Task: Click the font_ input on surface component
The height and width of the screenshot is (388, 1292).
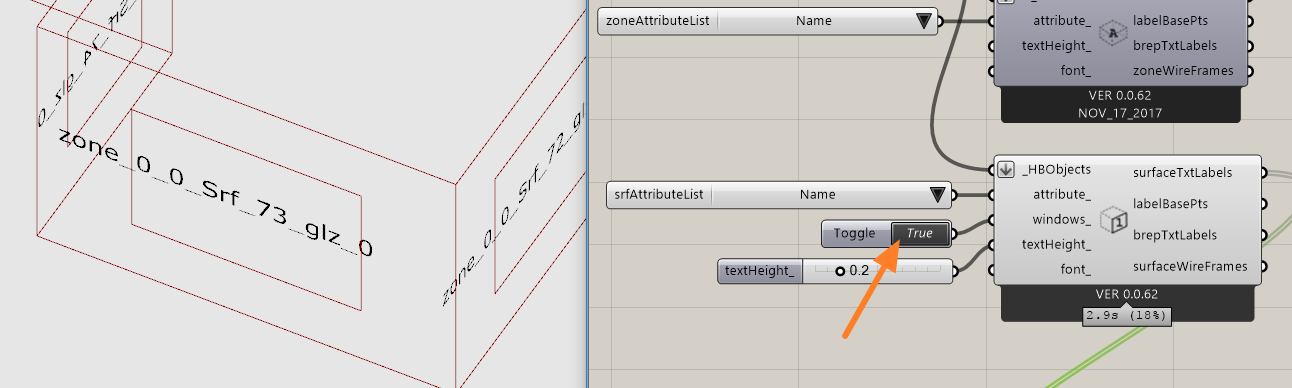Action: coord(1075,269)
